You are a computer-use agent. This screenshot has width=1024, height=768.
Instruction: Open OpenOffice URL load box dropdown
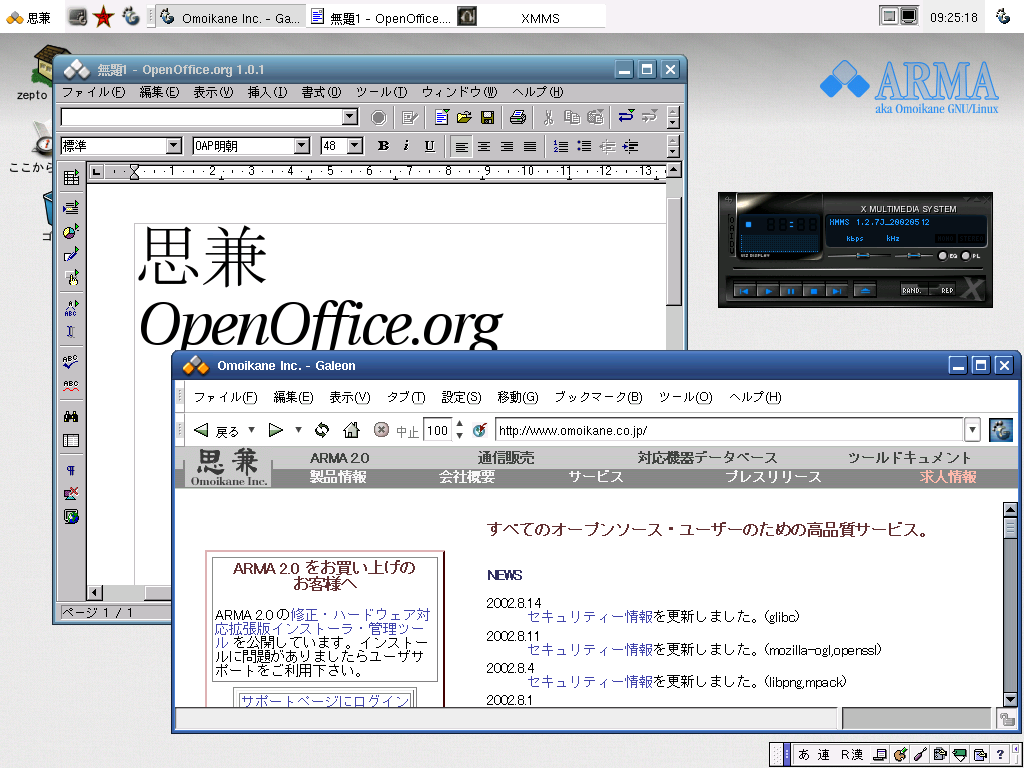point(350,117)
